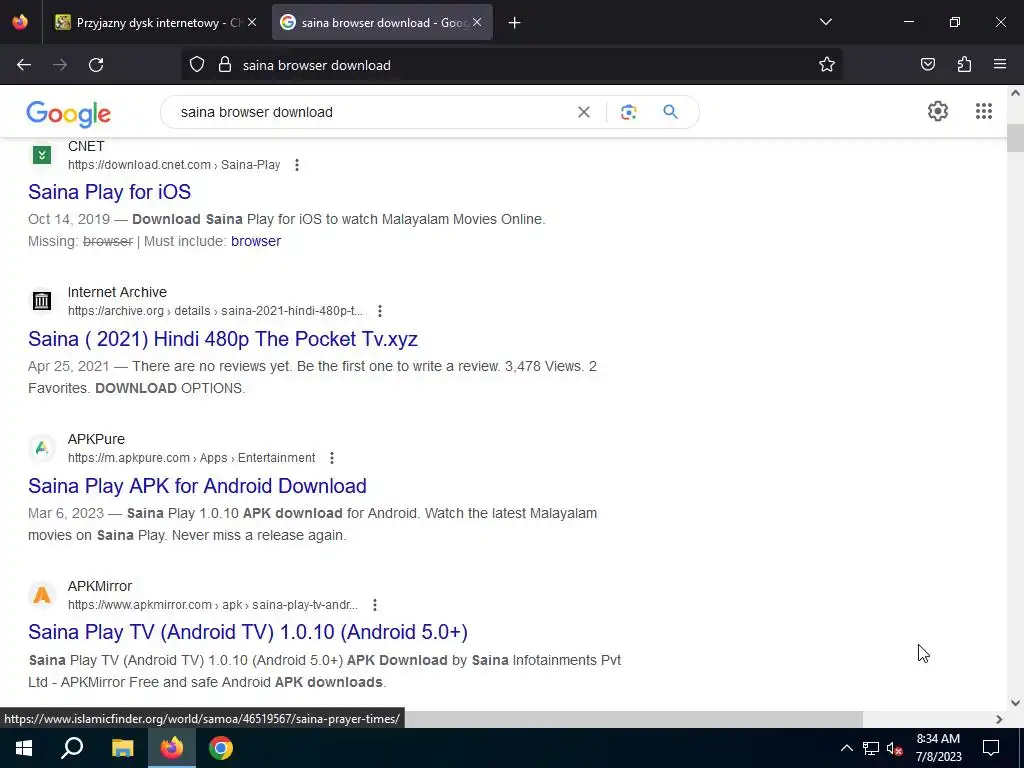Bookmark this page with star icon
The width and height of the screenshot is (1024, 768).
coord(827,65)
